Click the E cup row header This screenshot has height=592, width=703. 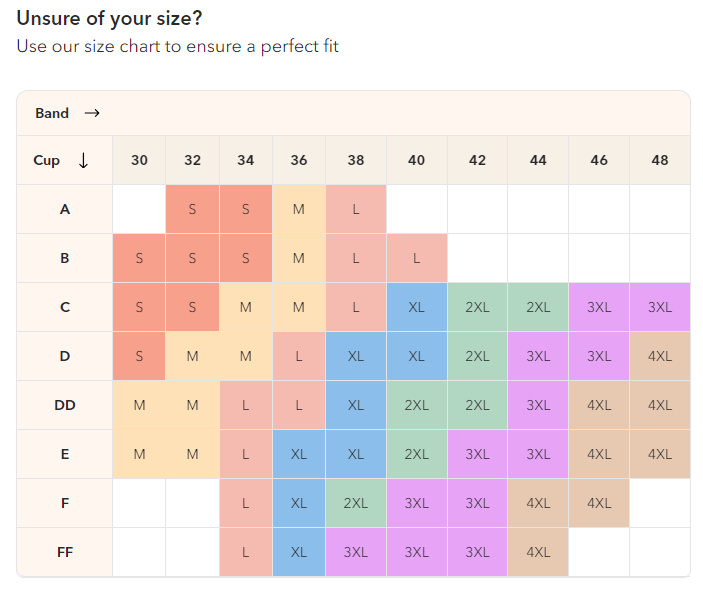pyautogui.click(x=65, y=454)
